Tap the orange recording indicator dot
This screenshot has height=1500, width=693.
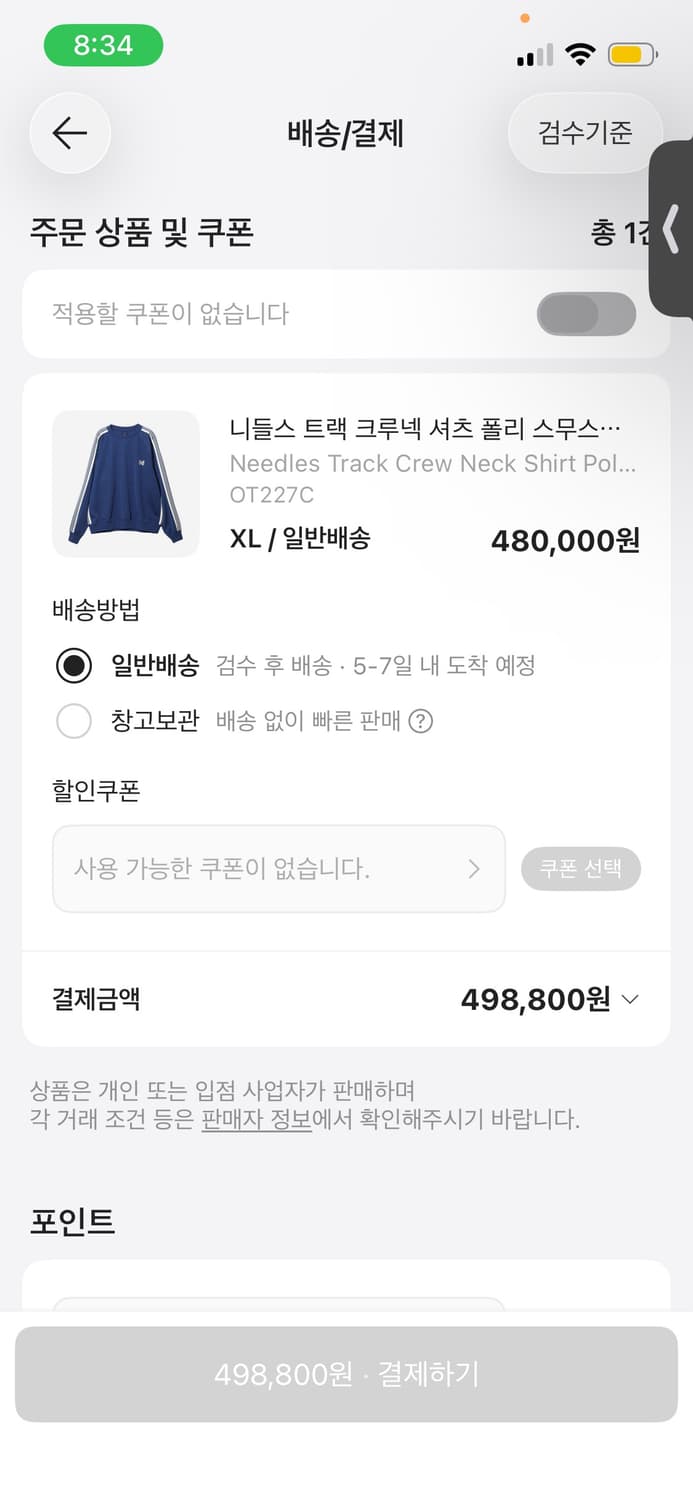524,18
